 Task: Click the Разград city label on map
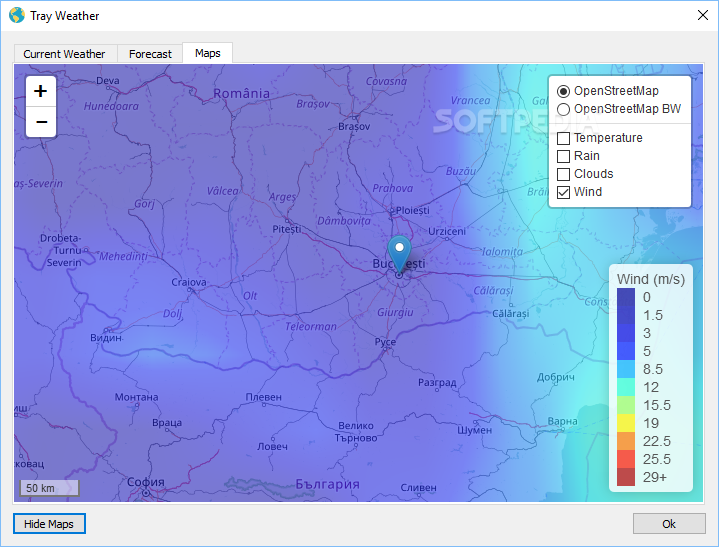click(437, 382)
